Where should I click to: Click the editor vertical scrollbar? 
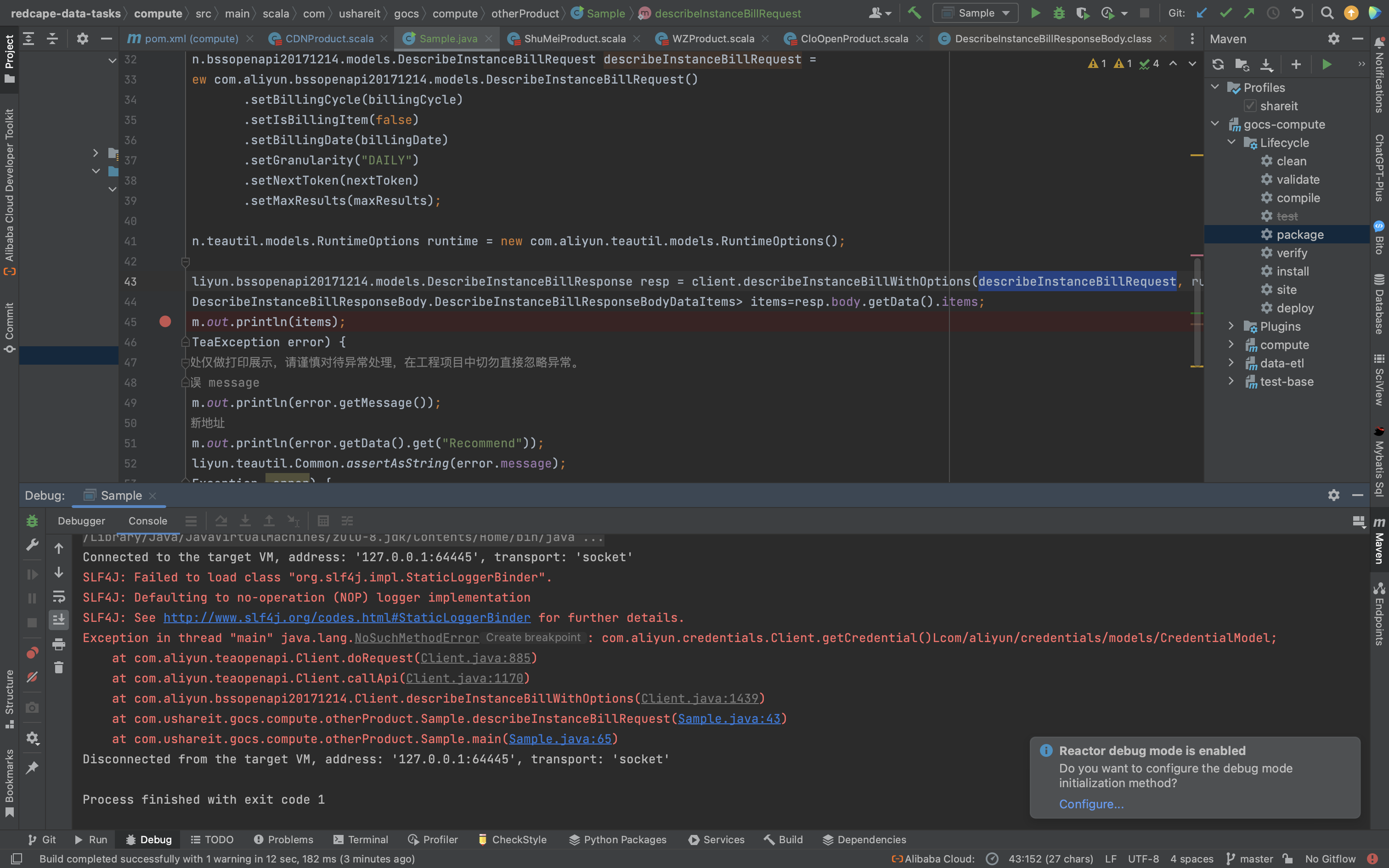coord(1197,313)
